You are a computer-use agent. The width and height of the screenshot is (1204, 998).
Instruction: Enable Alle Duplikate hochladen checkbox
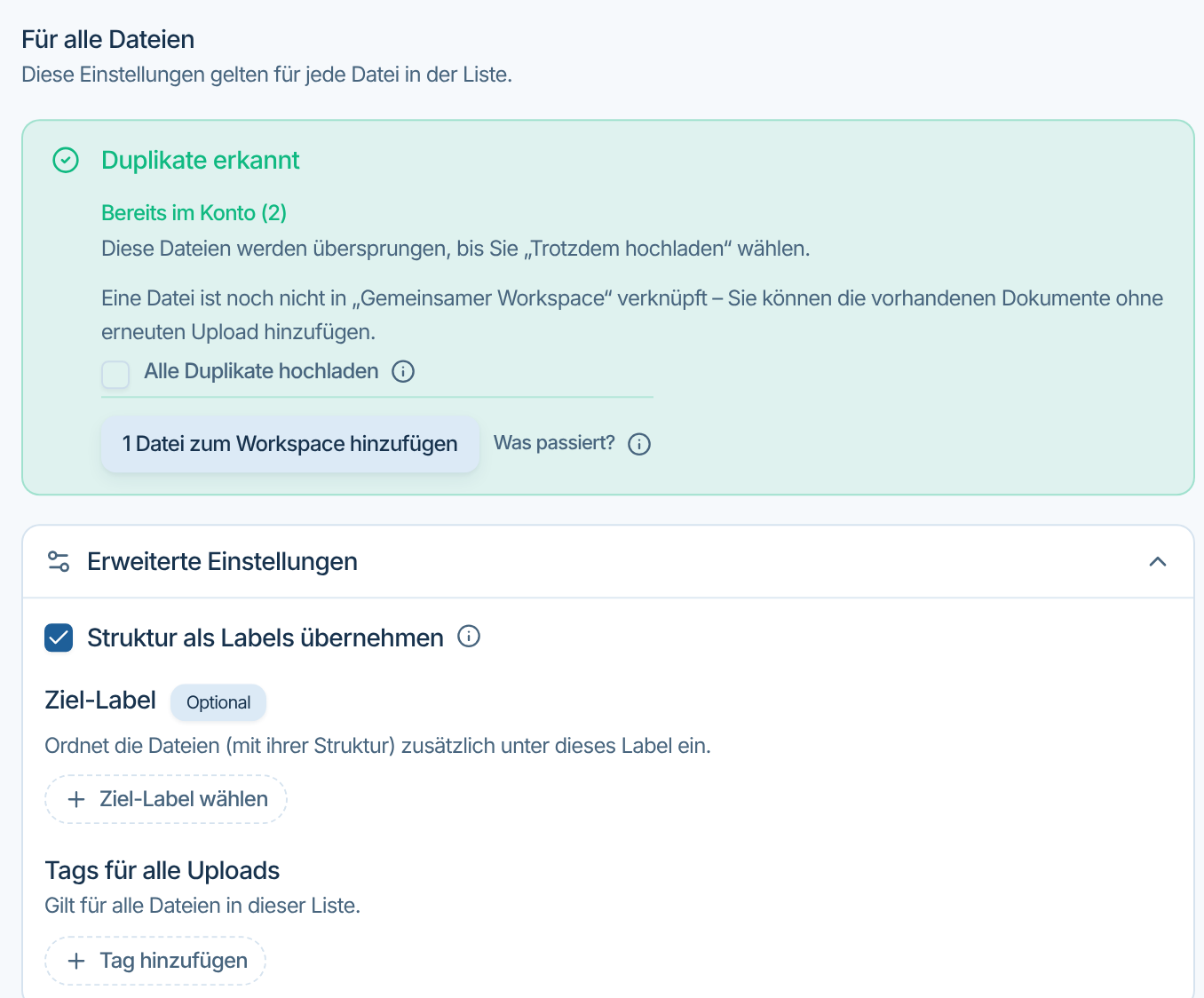115,374
